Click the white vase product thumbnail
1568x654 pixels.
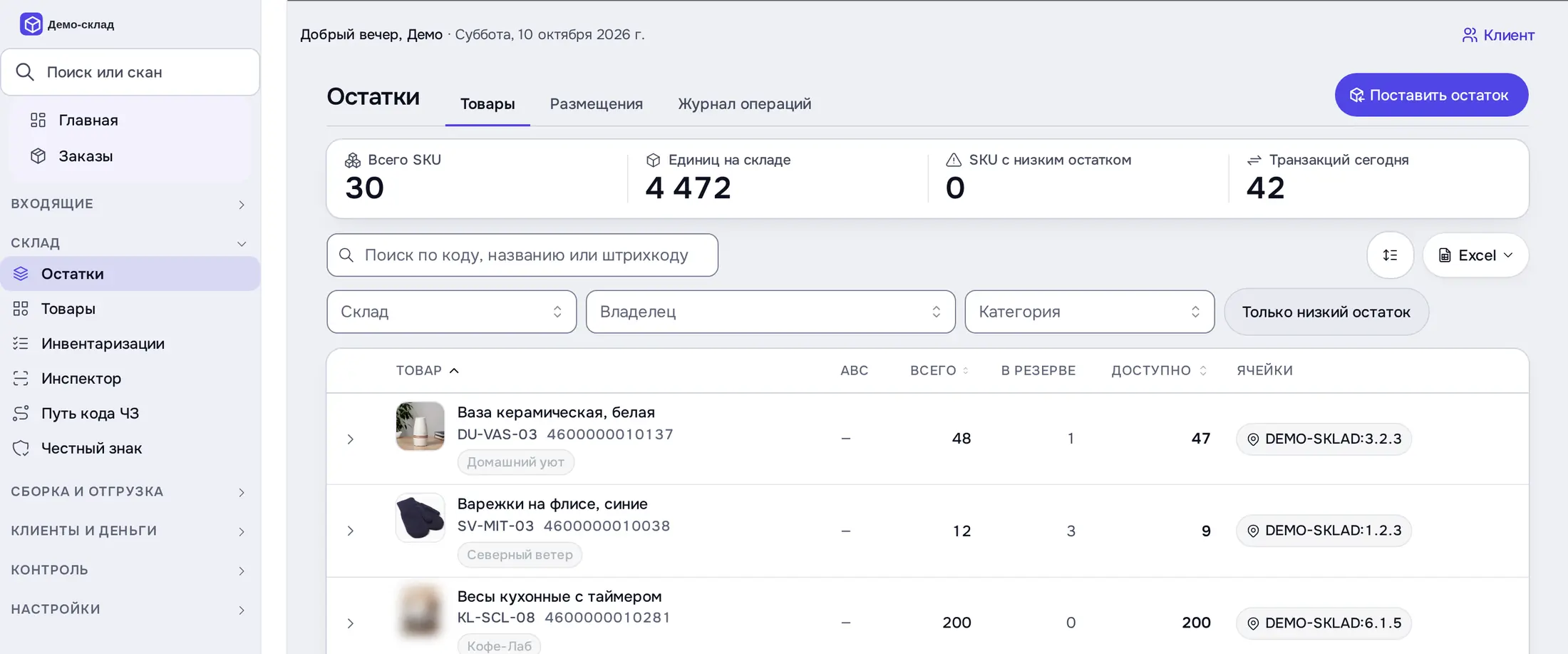coord(421,426)
